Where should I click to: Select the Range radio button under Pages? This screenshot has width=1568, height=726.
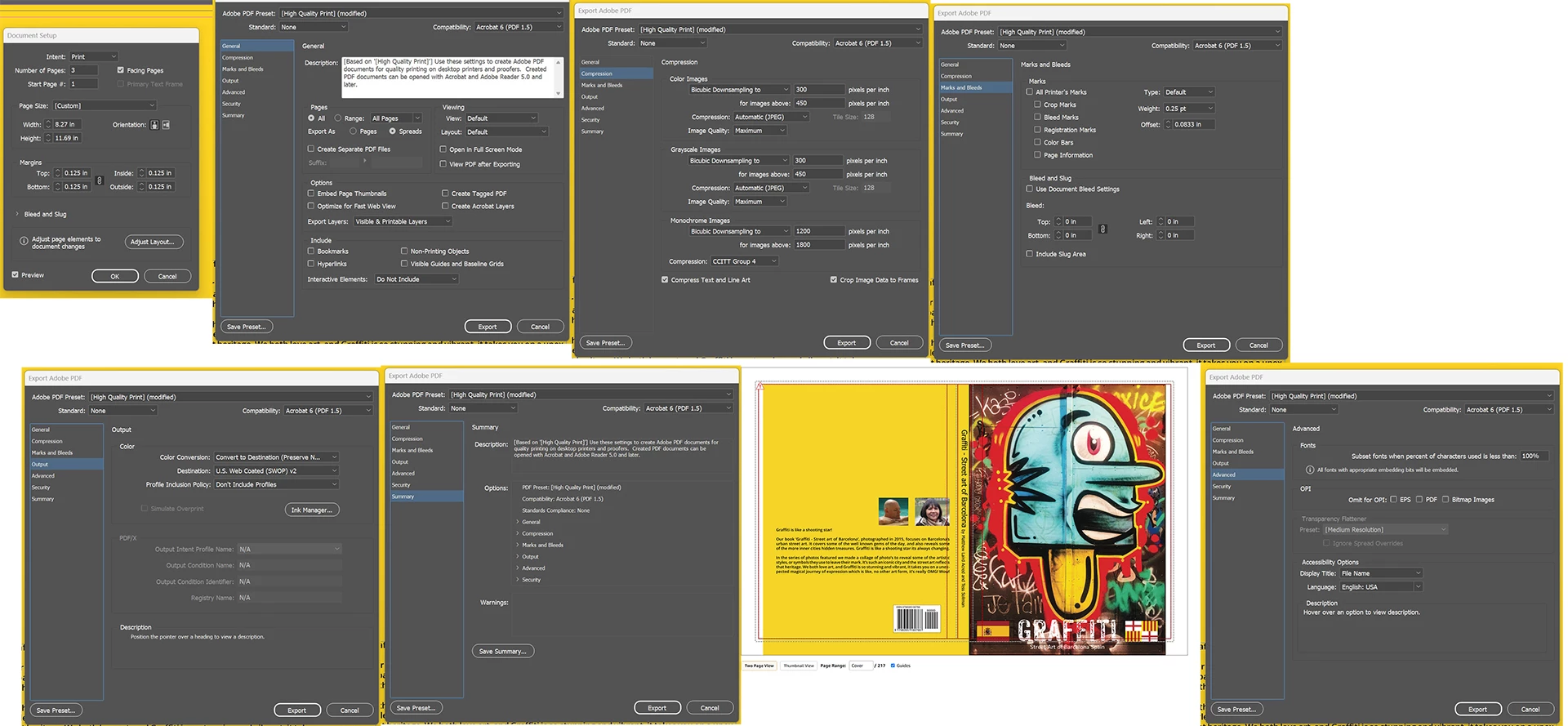point(338,118)
